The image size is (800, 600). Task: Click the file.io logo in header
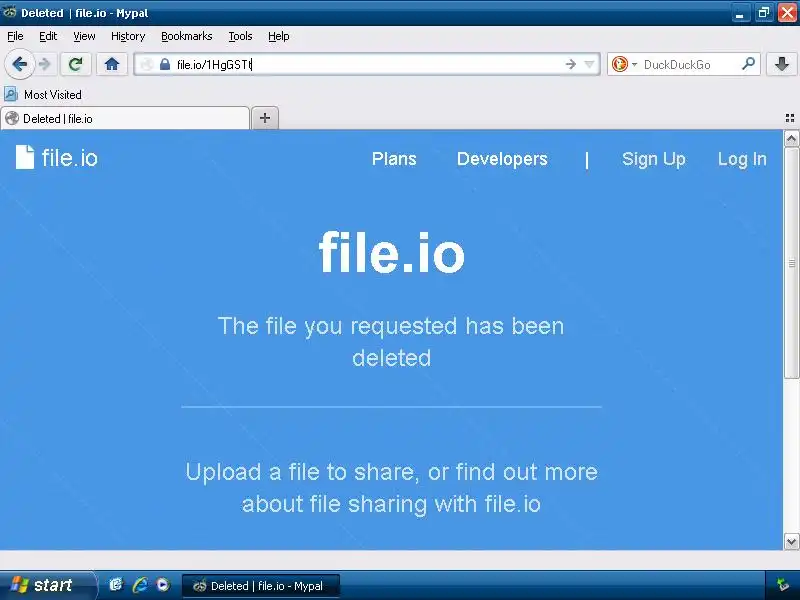tap(57, 158)
